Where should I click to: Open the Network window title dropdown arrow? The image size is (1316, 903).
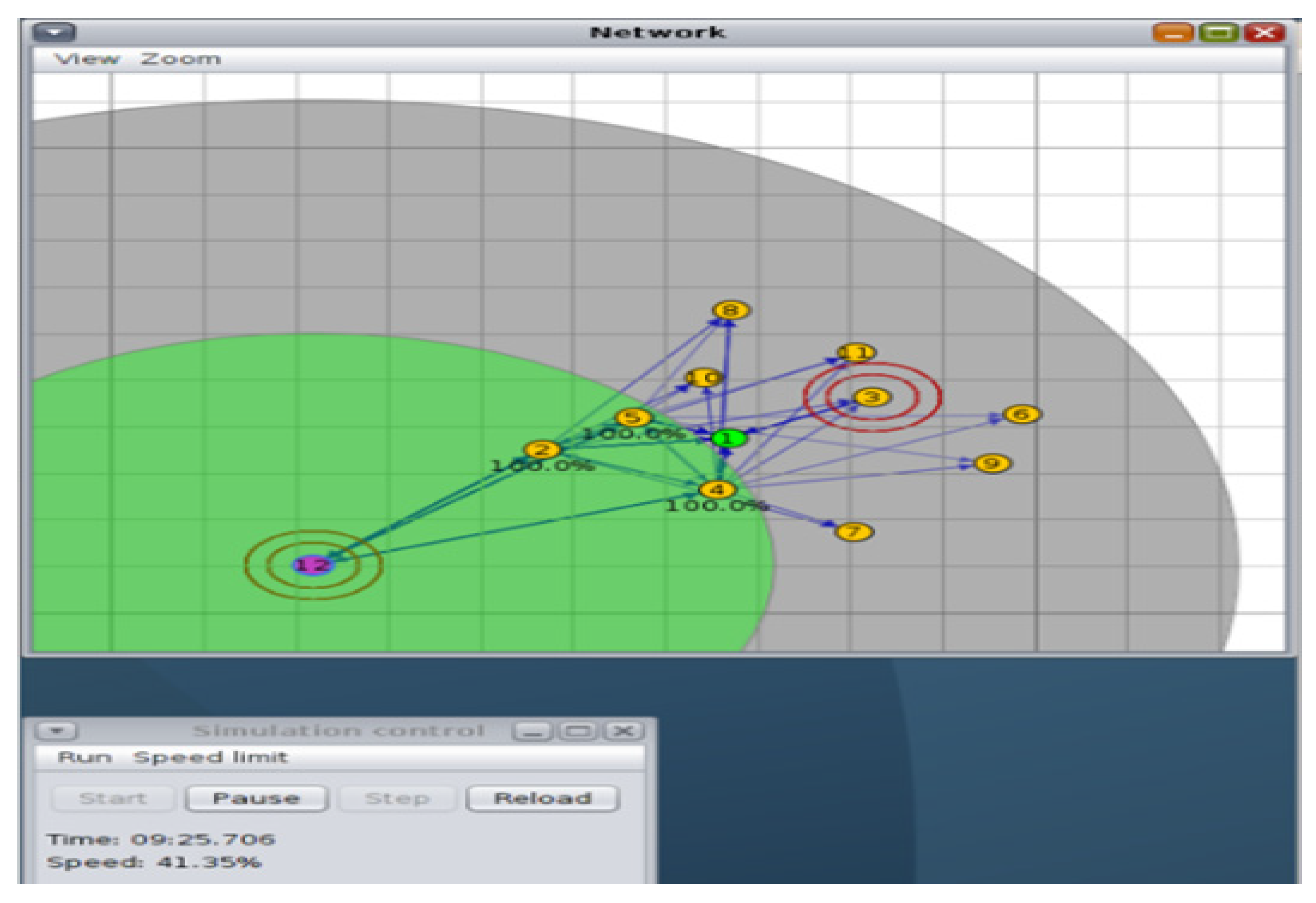click(54, 32)
